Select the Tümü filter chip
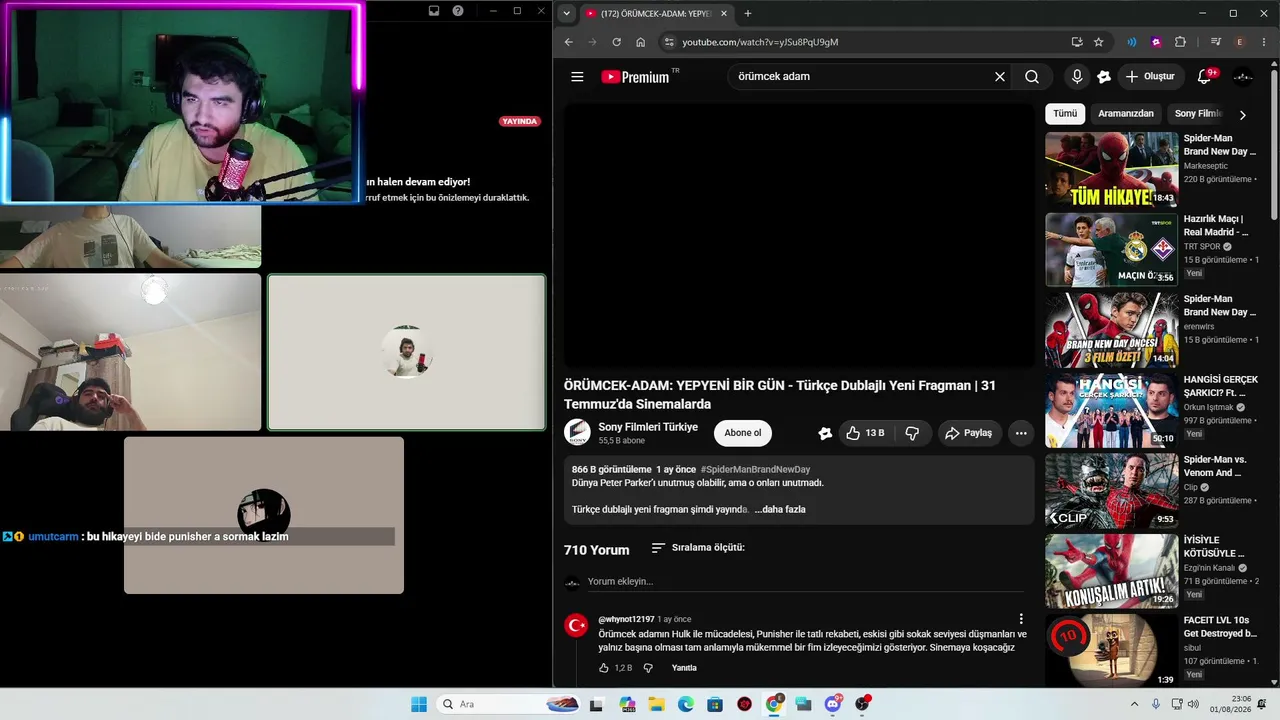Viewport: 1280px width, 720px height. [1065, 114]
